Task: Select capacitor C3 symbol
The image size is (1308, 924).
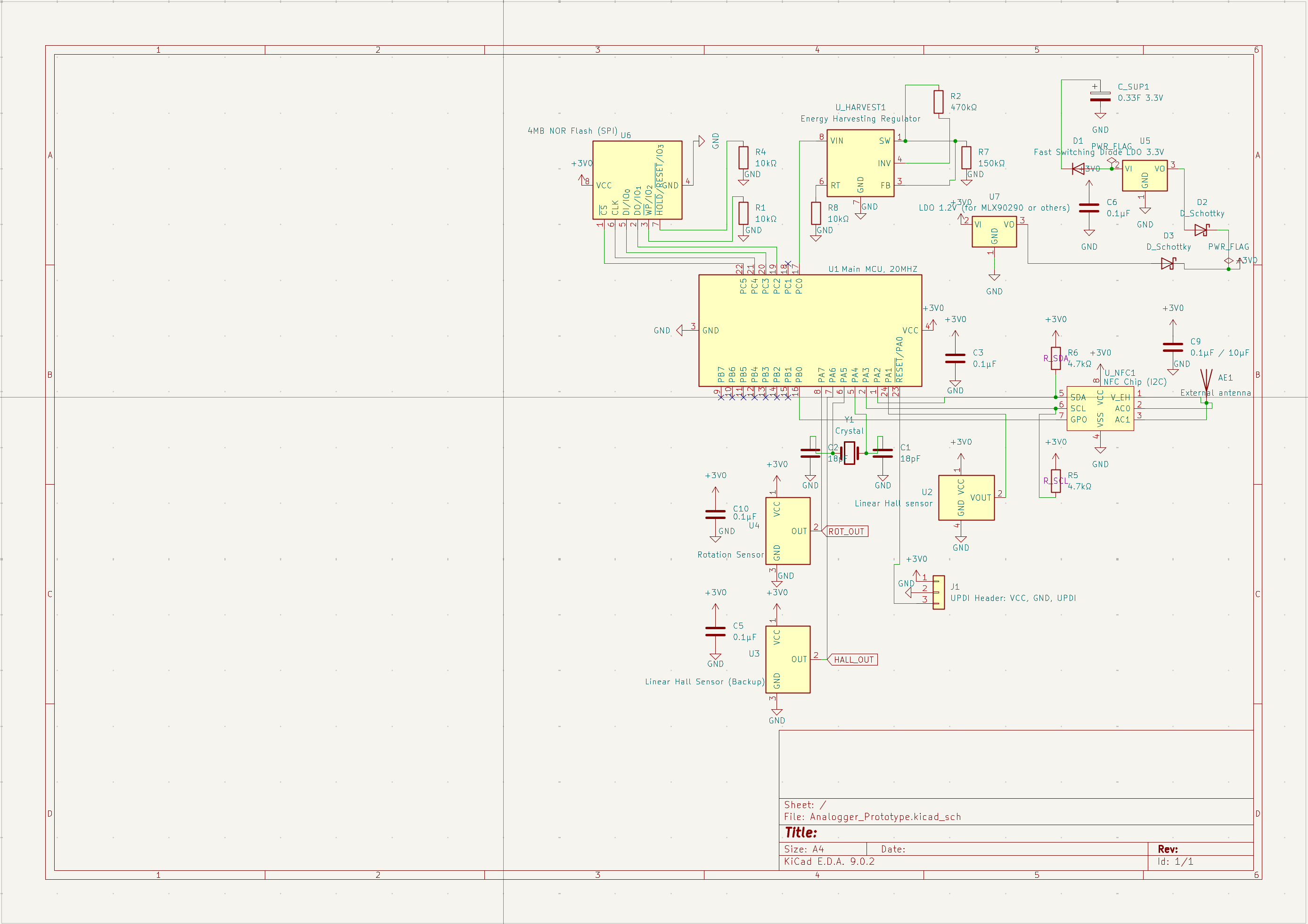Action: pos(955,359)
